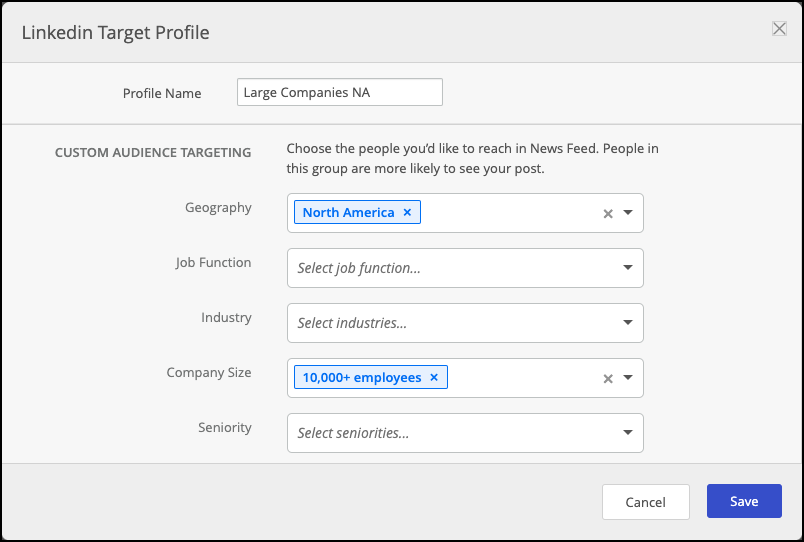Click the Geography field label
The height and width of the screenshot is (542, 804).
click(218, 208)
